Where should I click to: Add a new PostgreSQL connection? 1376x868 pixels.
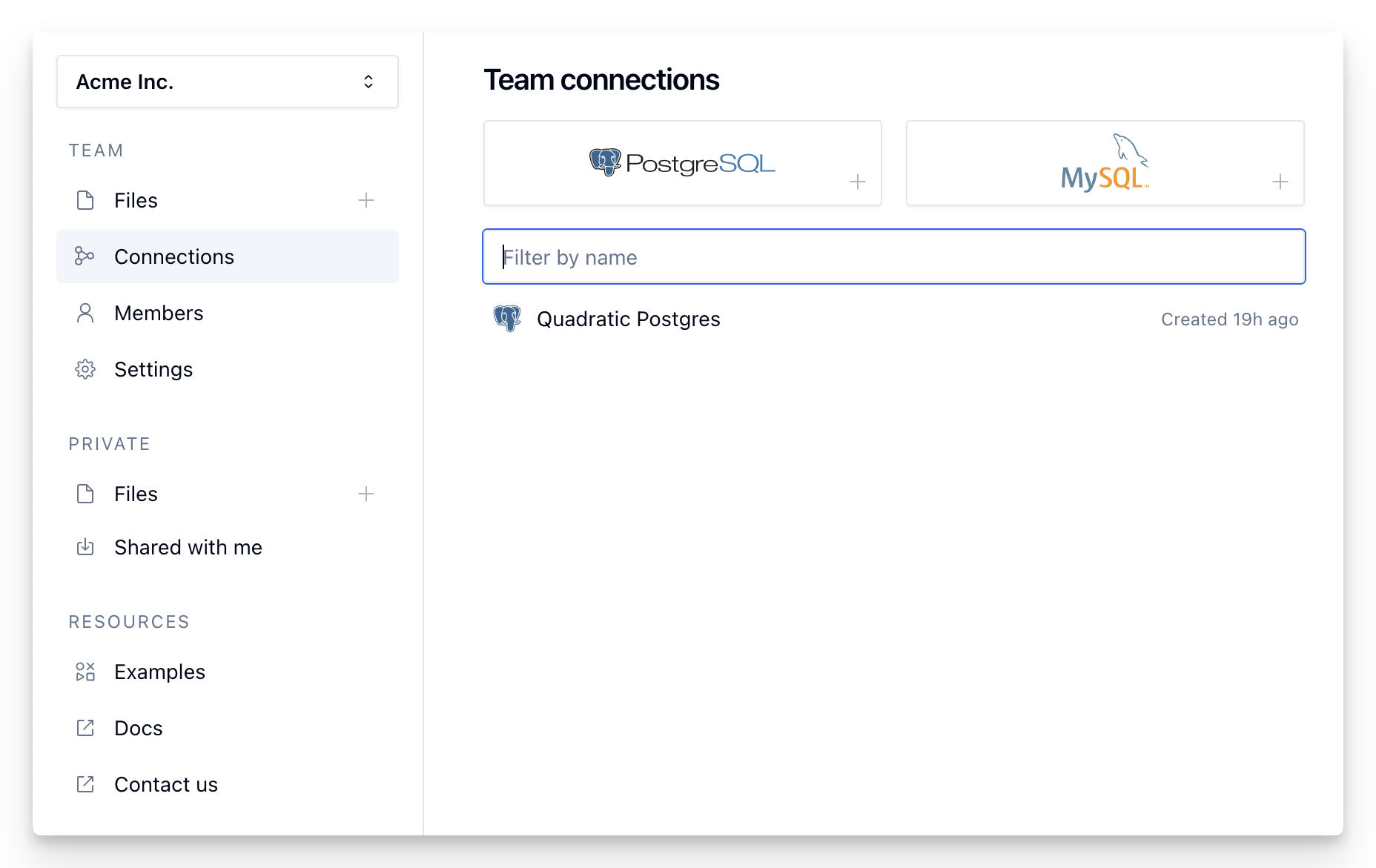tap(682, 163)
